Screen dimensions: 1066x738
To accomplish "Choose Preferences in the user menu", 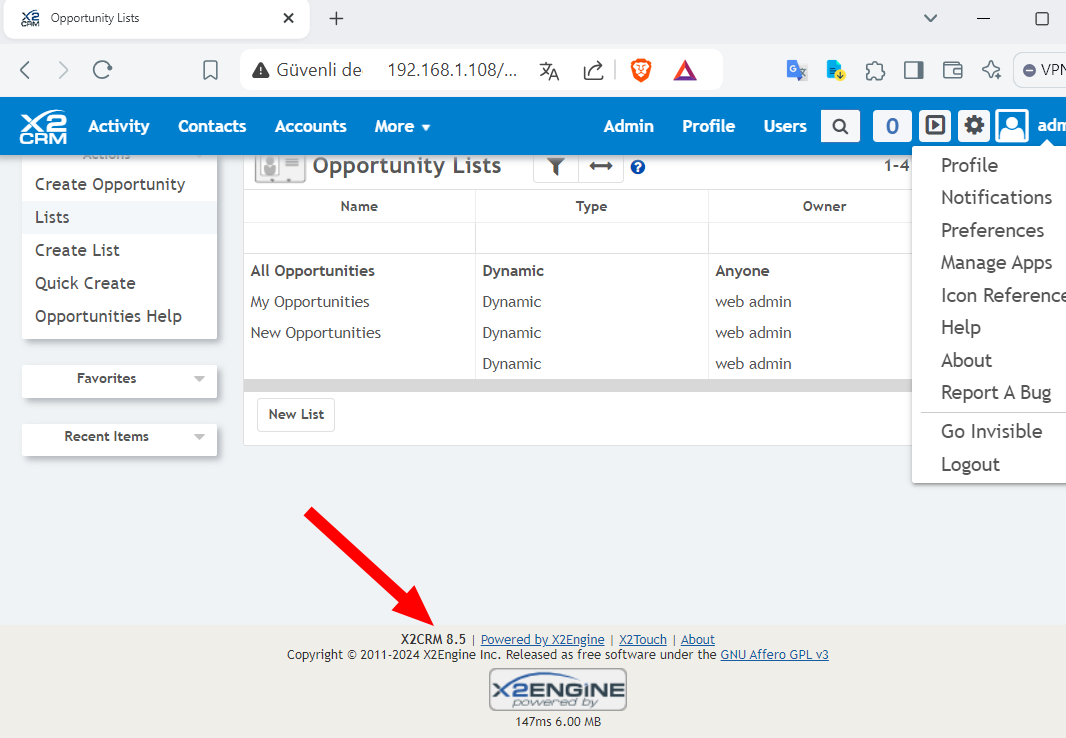I will click(x=992, y=230).
